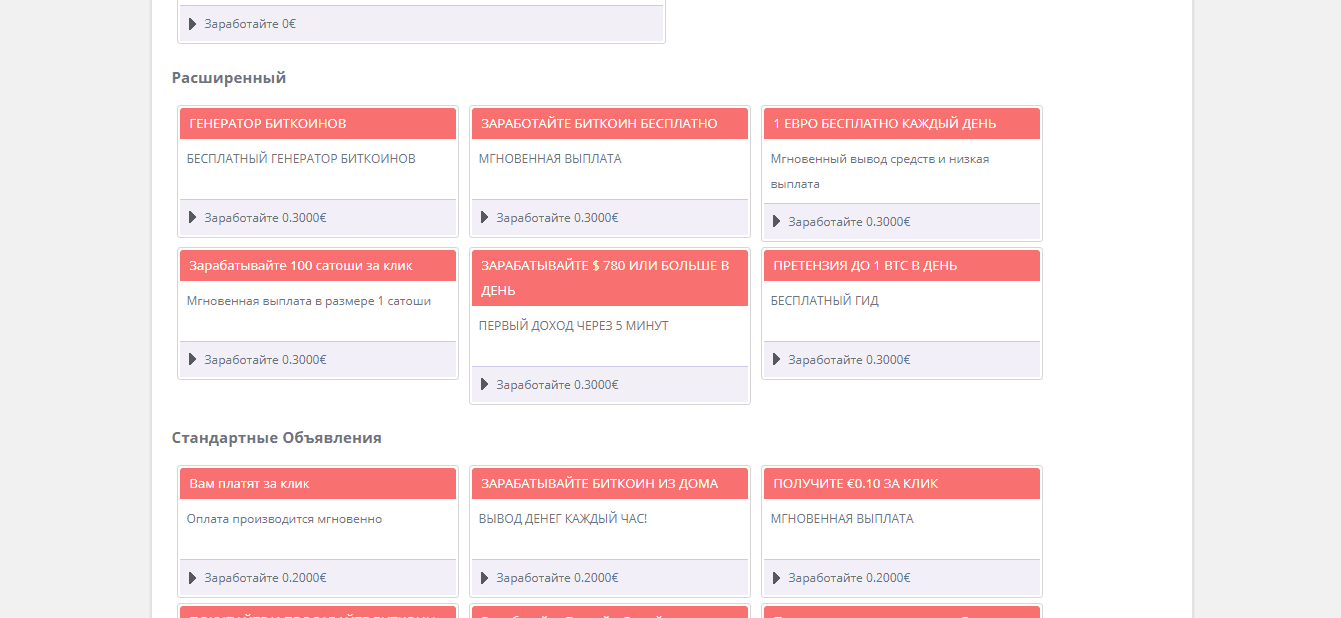Click arrow icon under ЗАРАБОТАЙТЕ БИТКОИН БЕСПЛАТНО
1341x618 pixels.
[484, 218]
